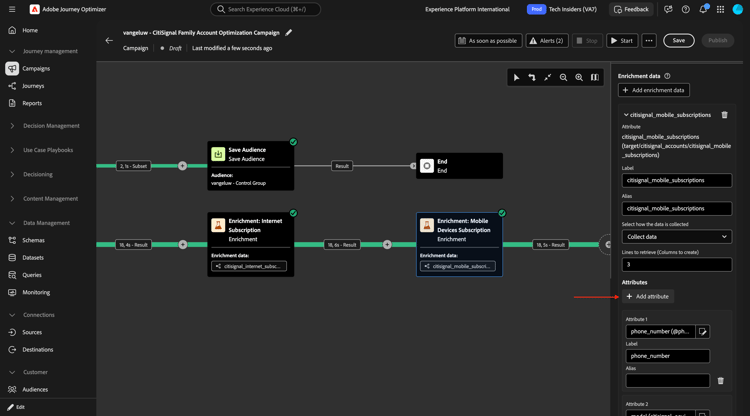Click the back arrow next to campaign title
Viewport: 750px width, 416px height.
tap(109, 41)
